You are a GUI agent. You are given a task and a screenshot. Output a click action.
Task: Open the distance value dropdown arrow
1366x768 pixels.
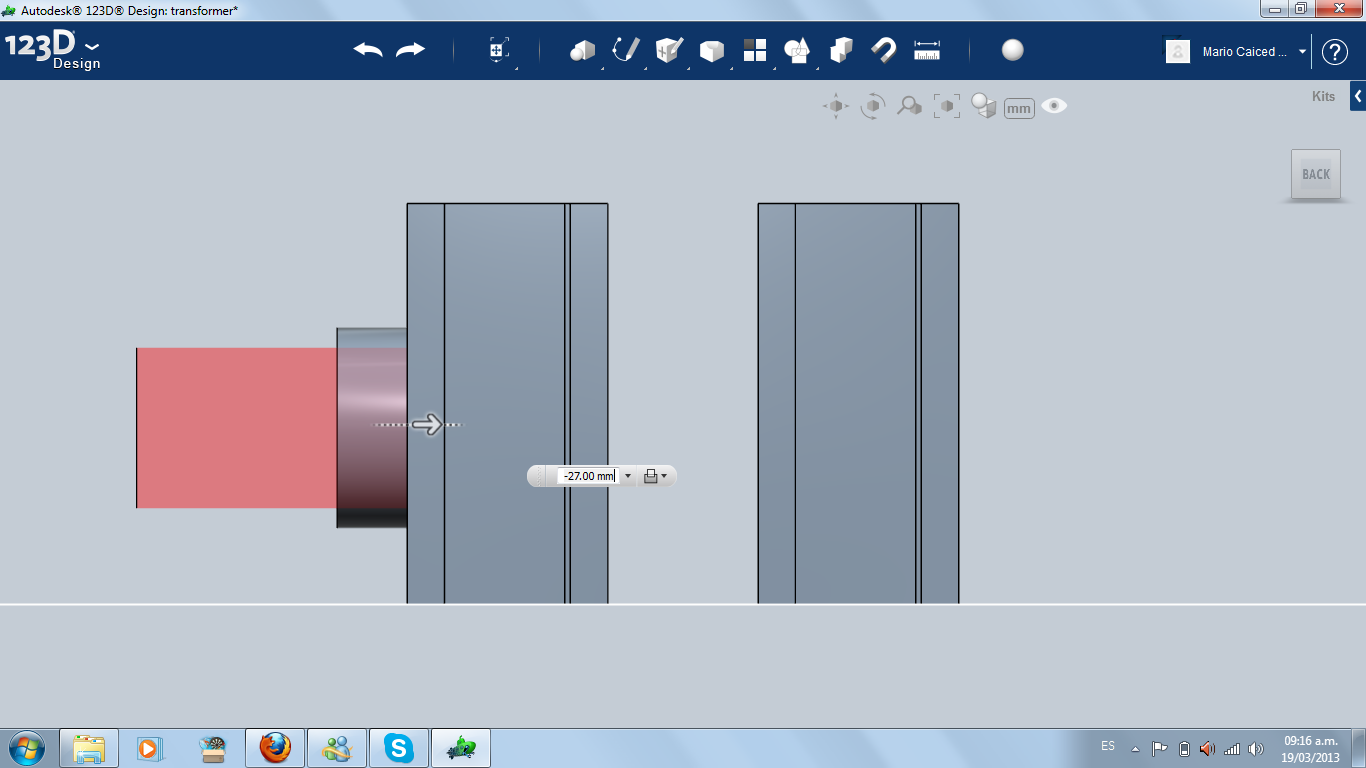click(x=628, y=476)
